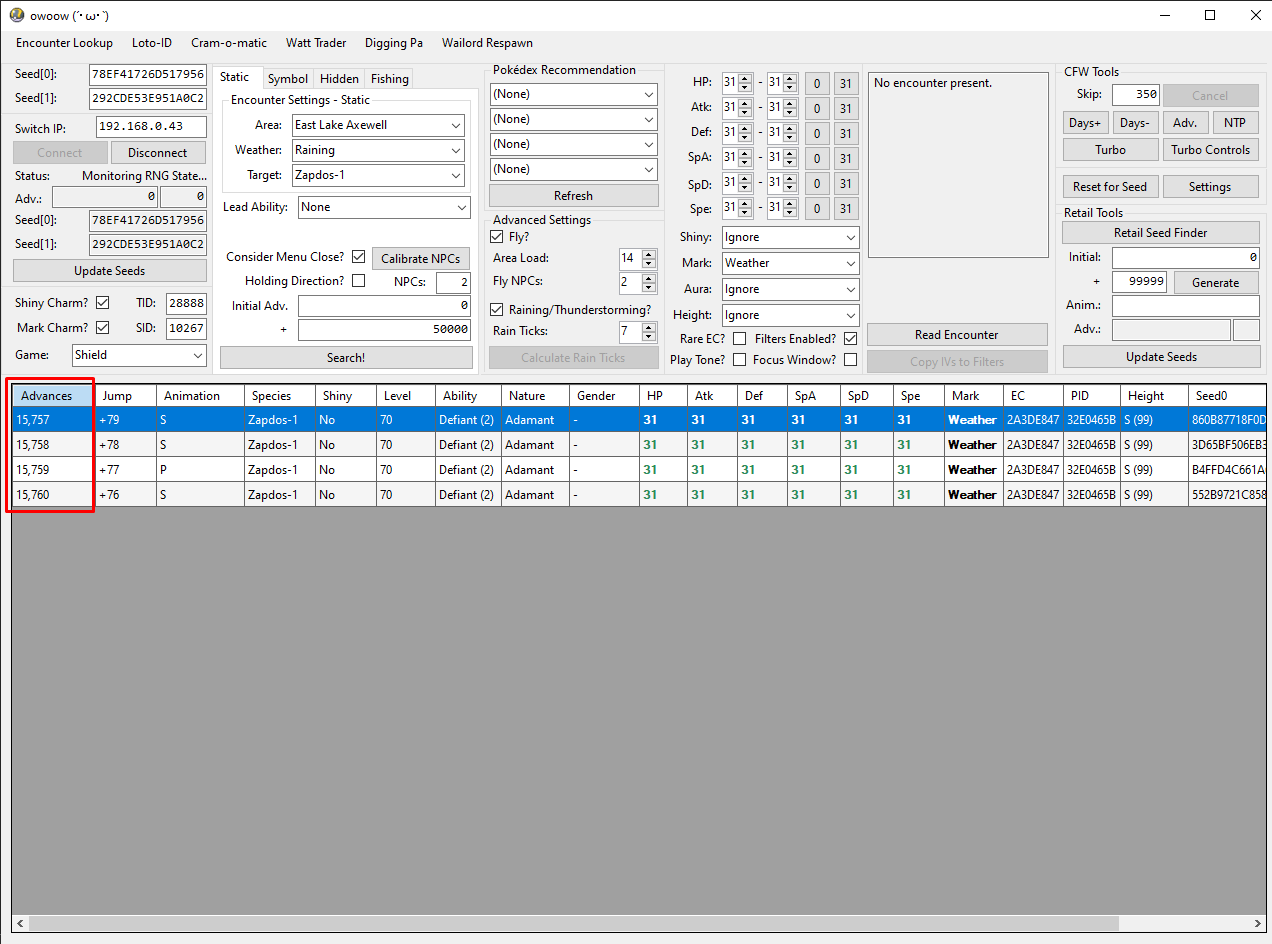Switch to the Symbol tab

point(288,79)
